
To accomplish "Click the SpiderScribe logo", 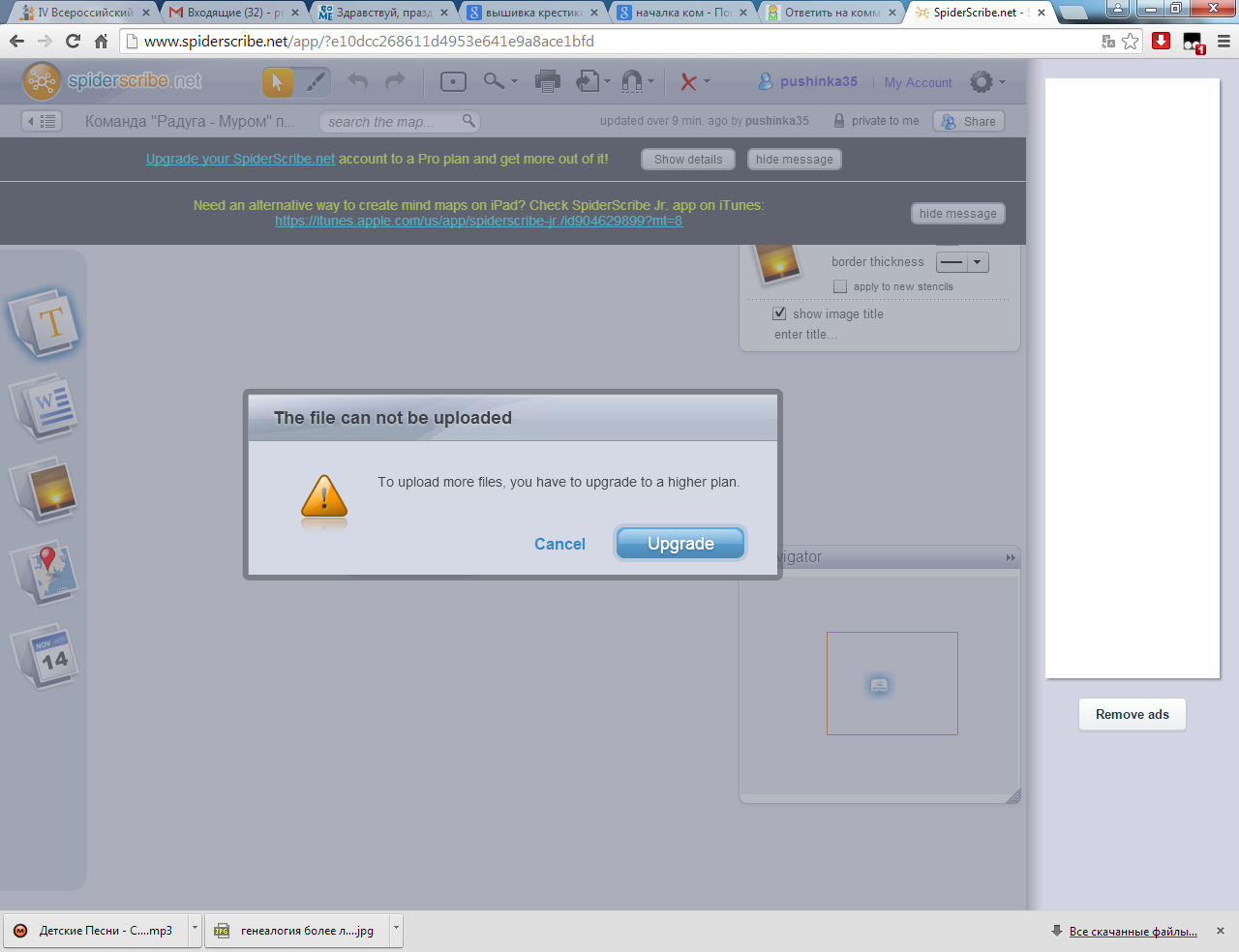I will pos(112,81).
